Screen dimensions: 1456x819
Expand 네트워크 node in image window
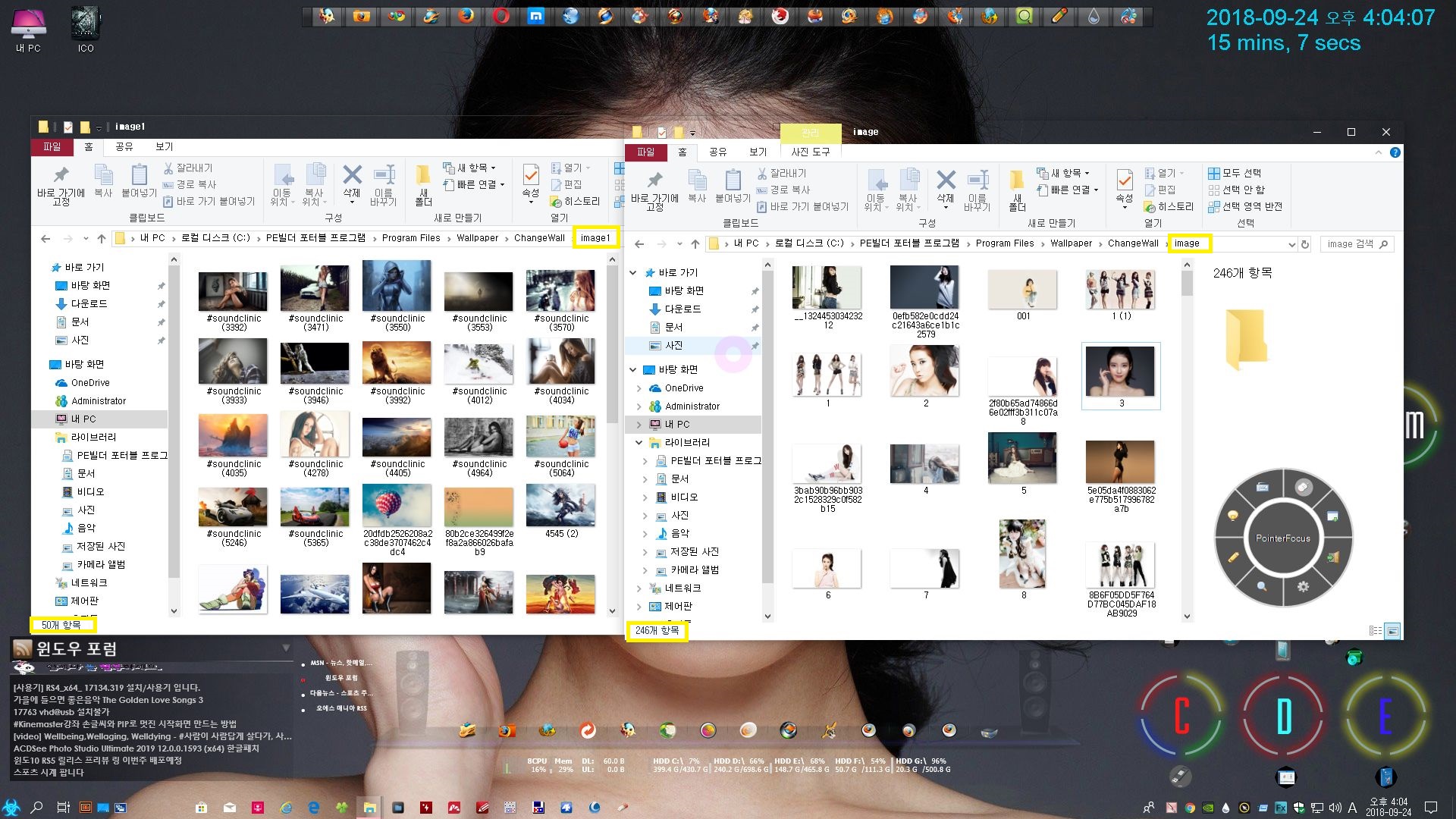coord(639,588)
